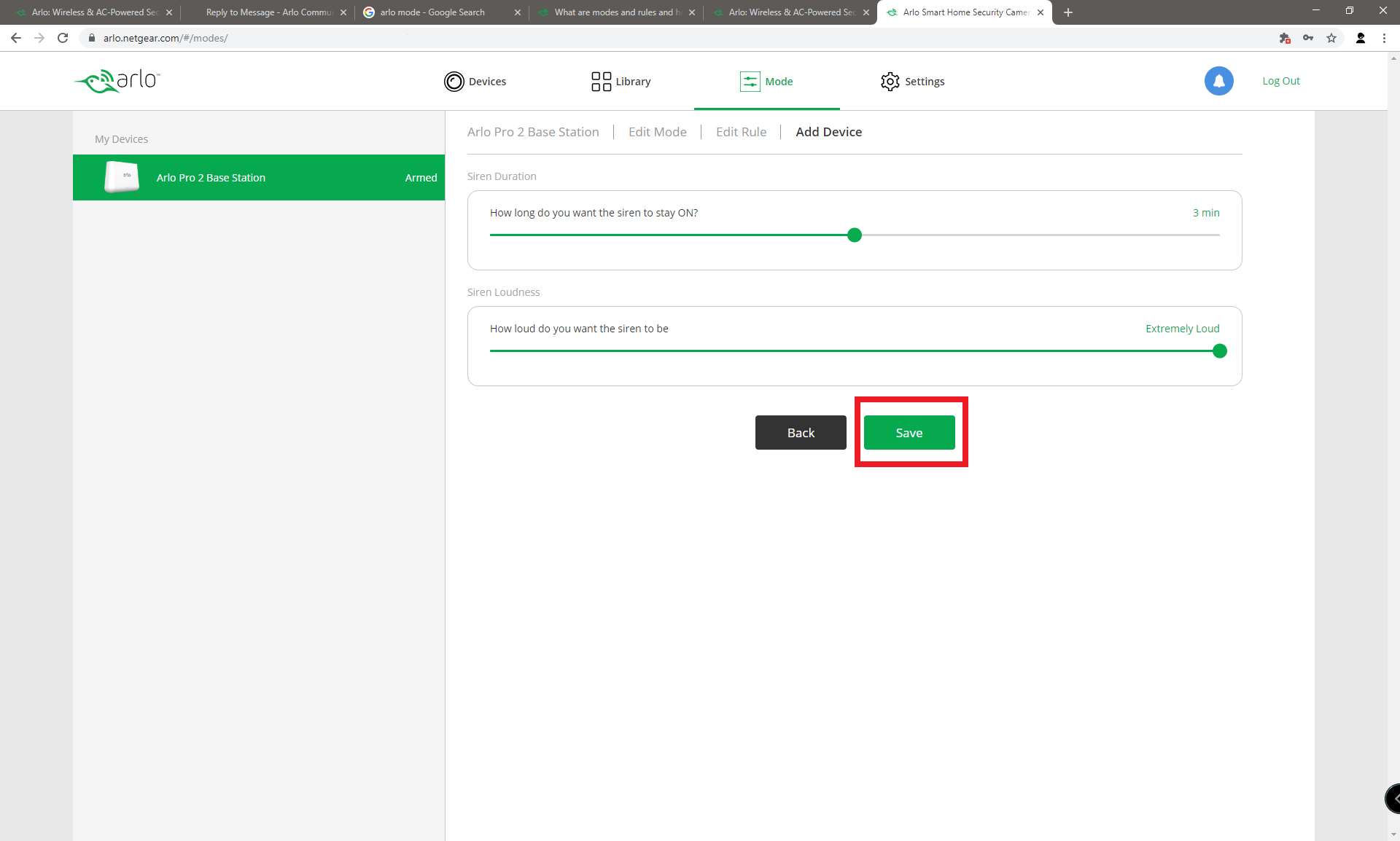1400x841 pixels.
Task: Click siren duration slider handle
Action: point(855,235)
